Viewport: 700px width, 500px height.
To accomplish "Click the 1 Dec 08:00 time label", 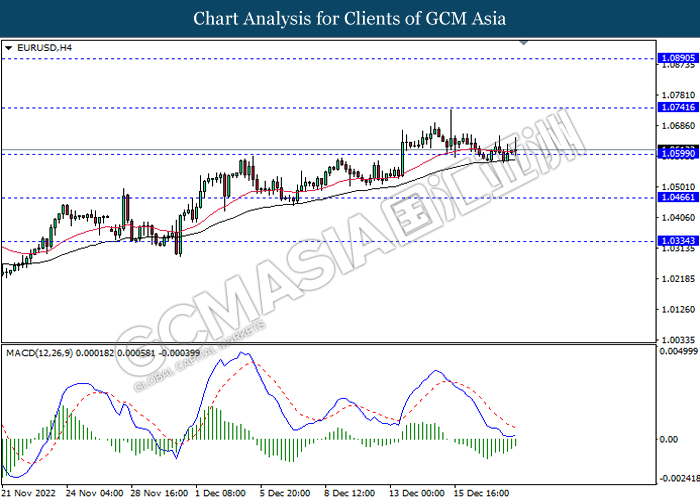I will point(221,493).
